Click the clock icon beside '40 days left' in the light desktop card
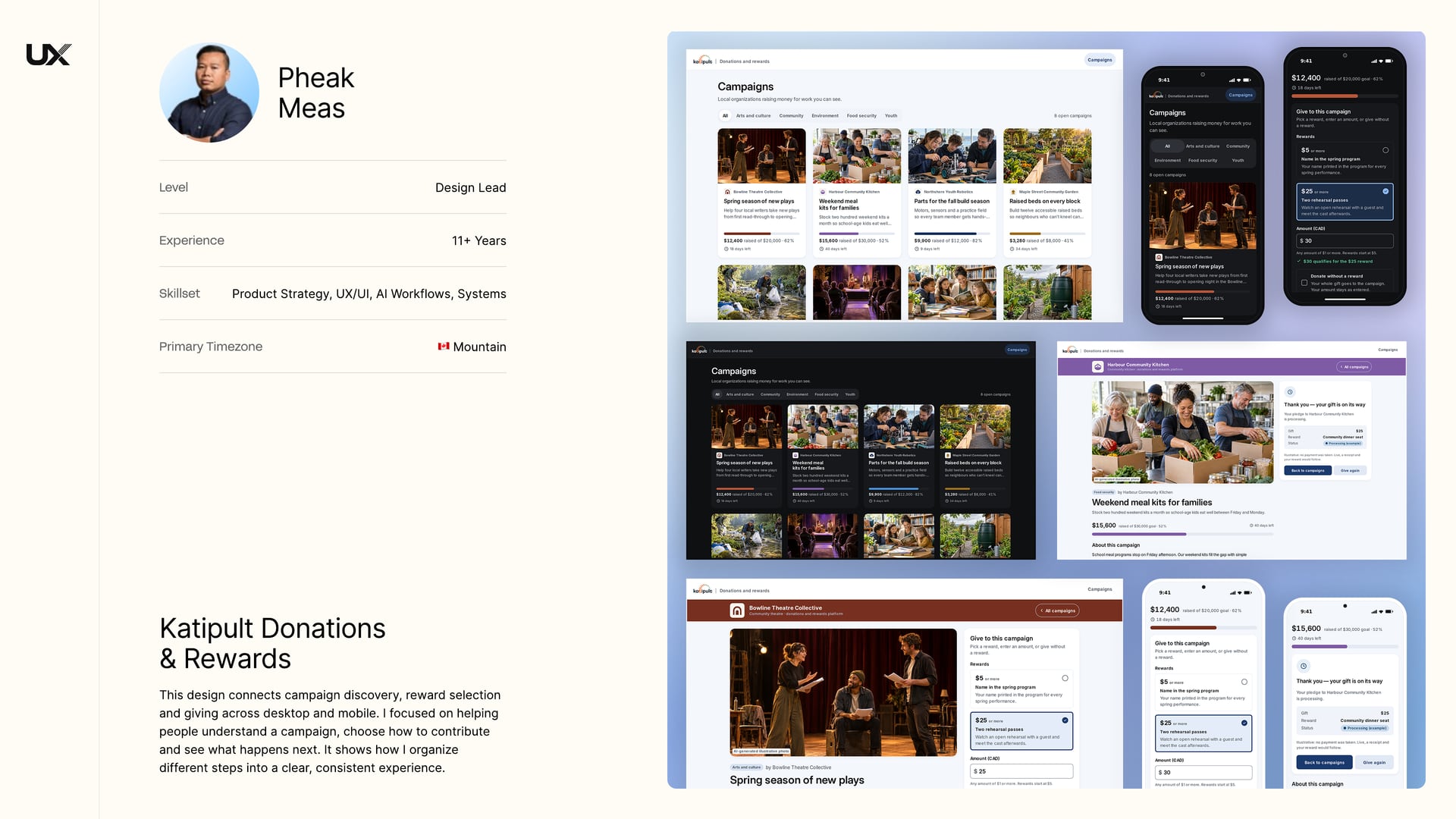1456x819 pixels. [x=821, y=249]
